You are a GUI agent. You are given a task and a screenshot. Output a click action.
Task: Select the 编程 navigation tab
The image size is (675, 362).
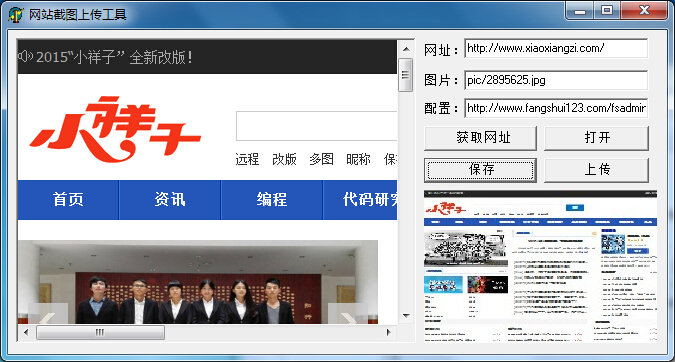[x=272, y=200]
